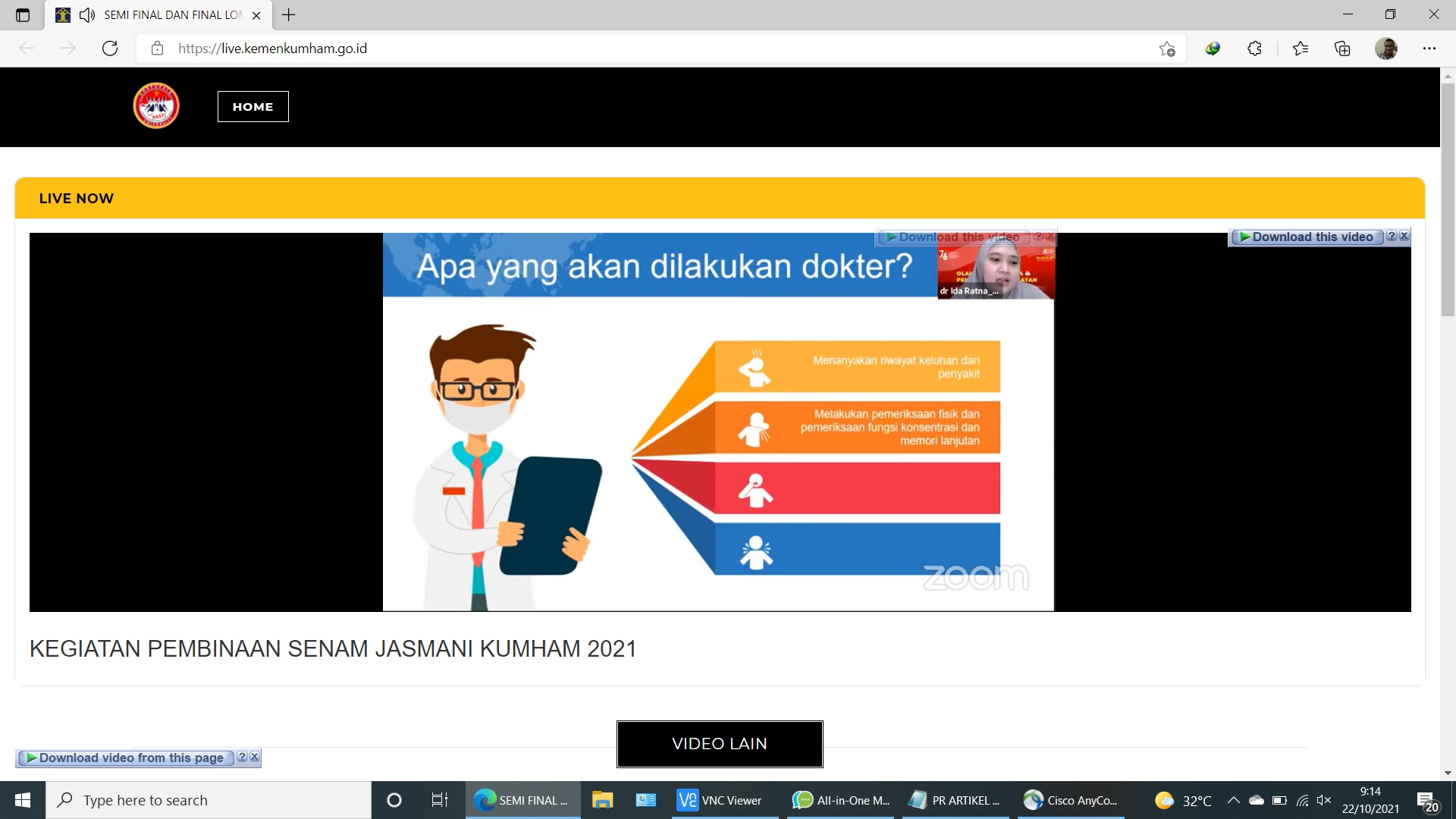Open VNC Viewer from the taskbar
Screen dimensions: 1456x819
click(719, 800)
